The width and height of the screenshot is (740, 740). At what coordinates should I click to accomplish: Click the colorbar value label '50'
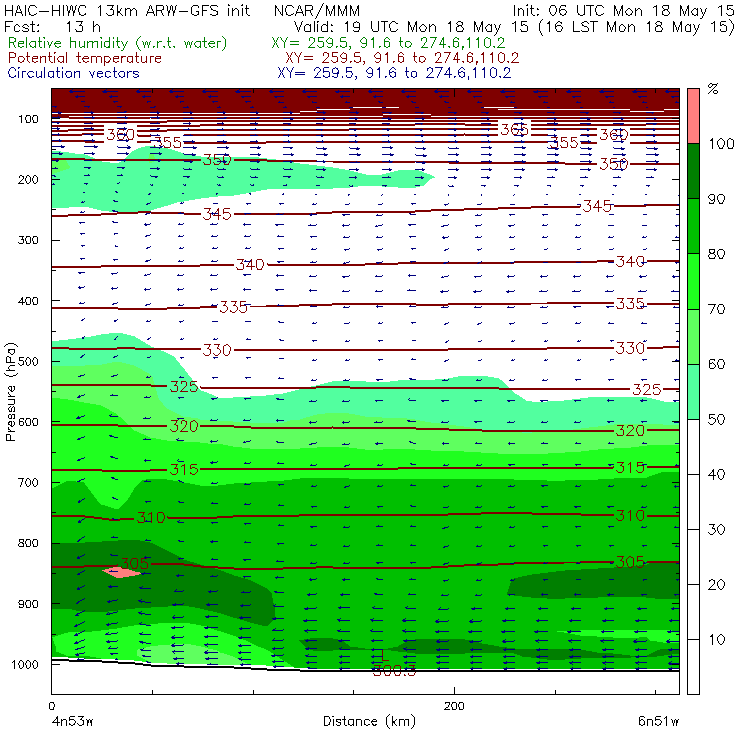pos(716,419)
